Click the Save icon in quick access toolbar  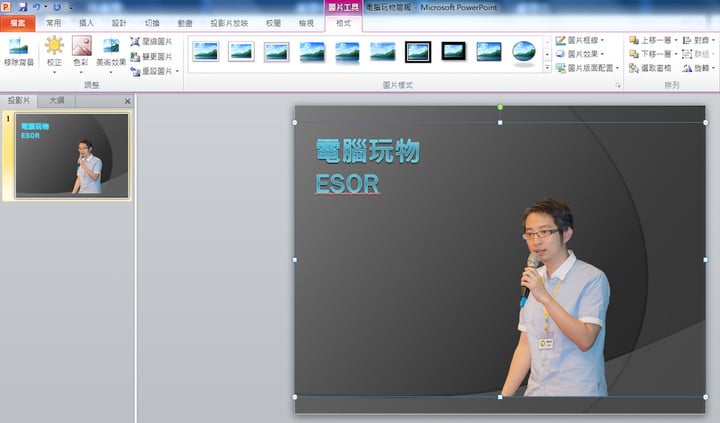coord(22,7)
